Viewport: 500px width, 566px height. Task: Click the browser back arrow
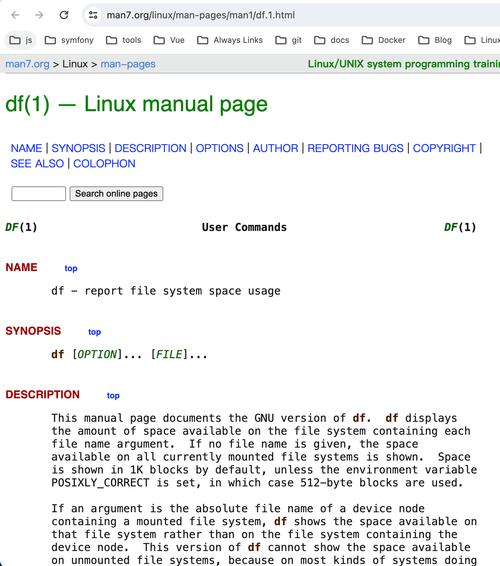tap(15, 15)
